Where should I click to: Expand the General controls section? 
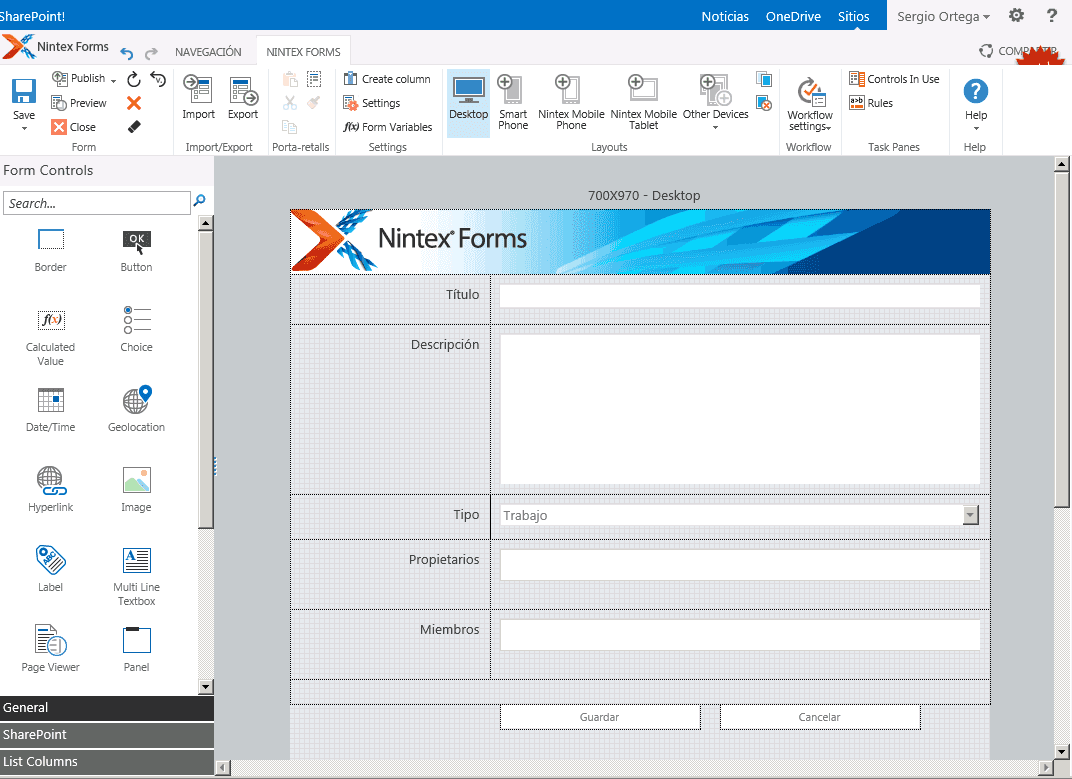[107, 708]
